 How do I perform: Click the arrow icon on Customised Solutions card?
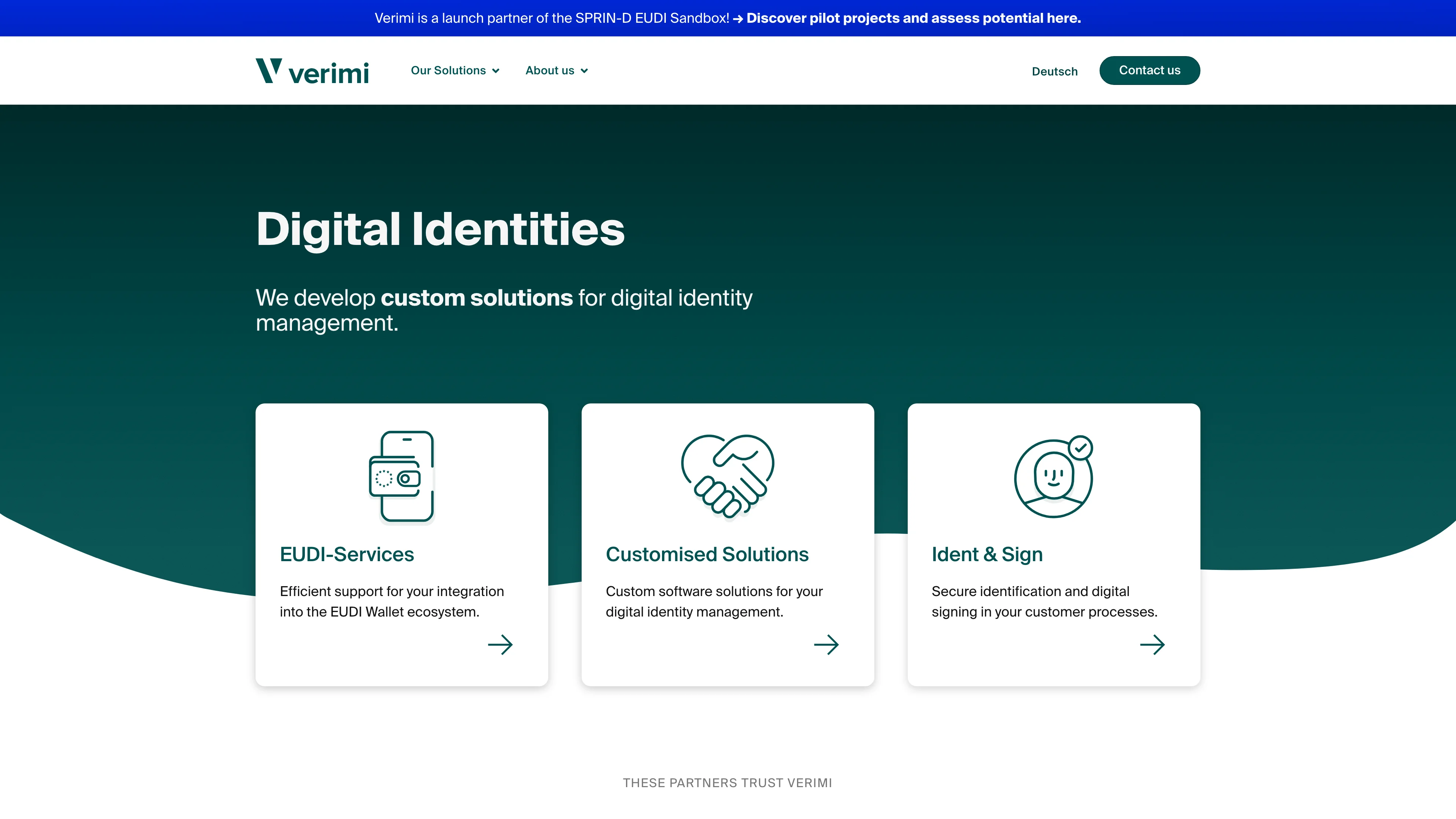(826, 644)
